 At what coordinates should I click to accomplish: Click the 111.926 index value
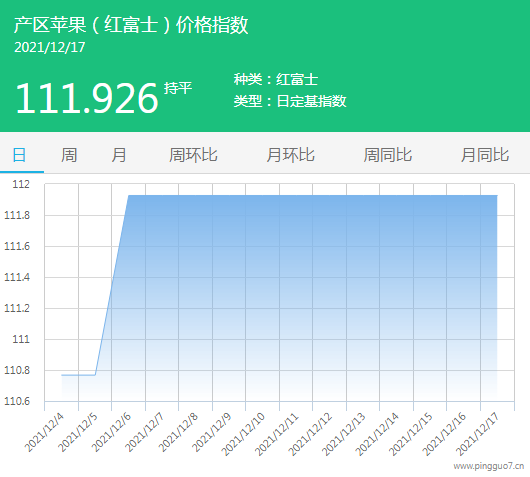87,98
